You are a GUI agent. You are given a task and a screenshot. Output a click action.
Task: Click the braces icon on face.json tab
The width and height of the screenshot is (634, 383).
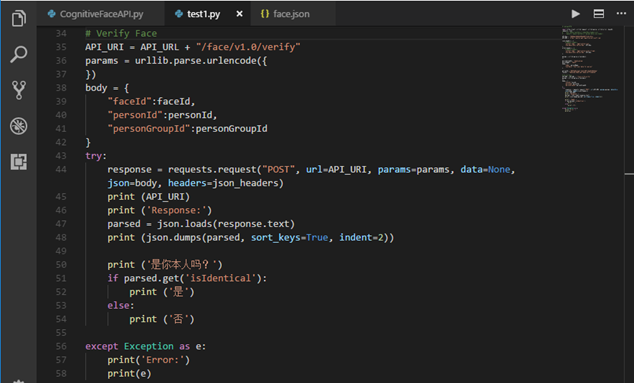pyautogui.click(x=265, y=14)
